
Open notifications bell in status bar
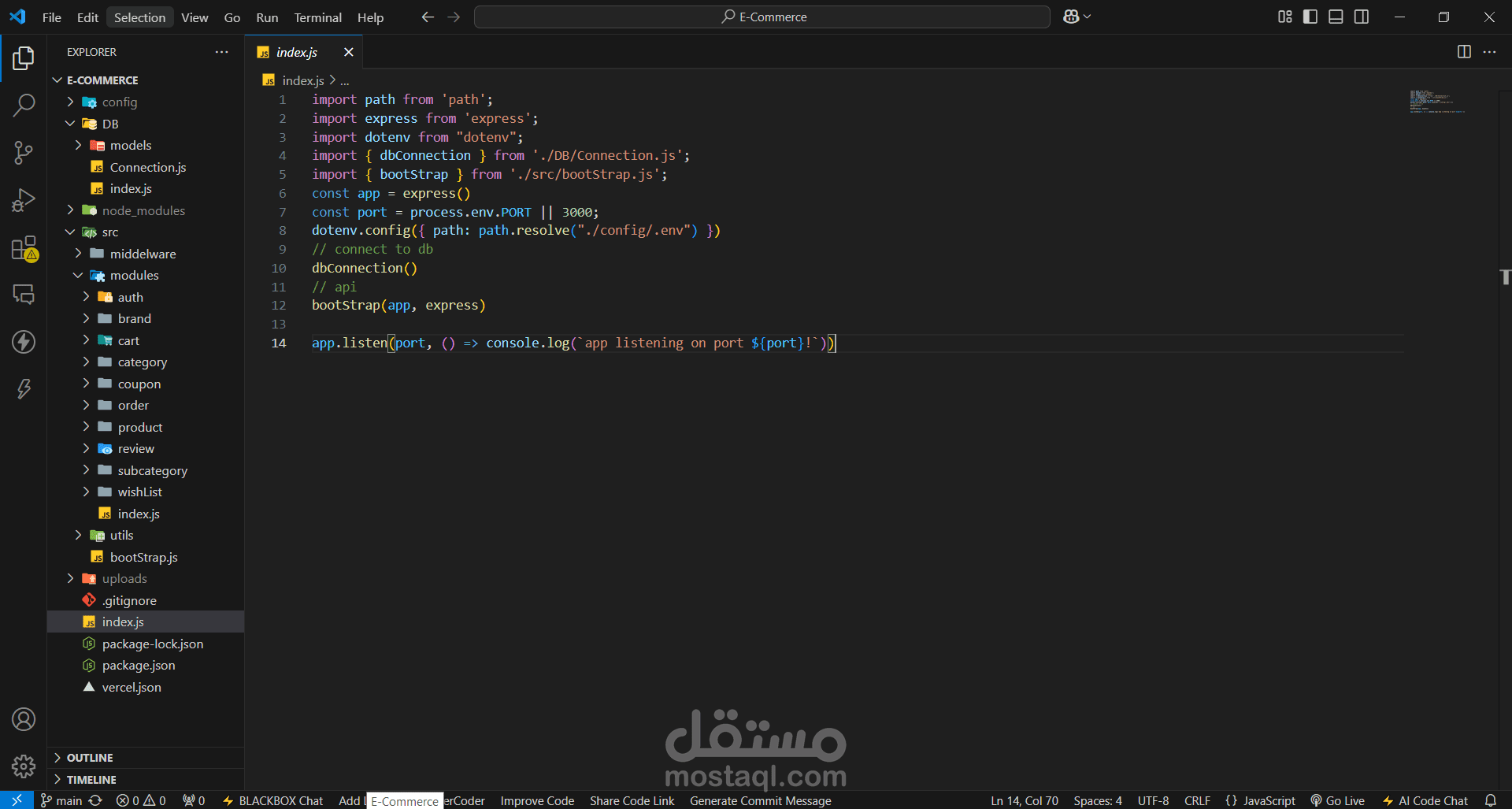pos(1490,800)
